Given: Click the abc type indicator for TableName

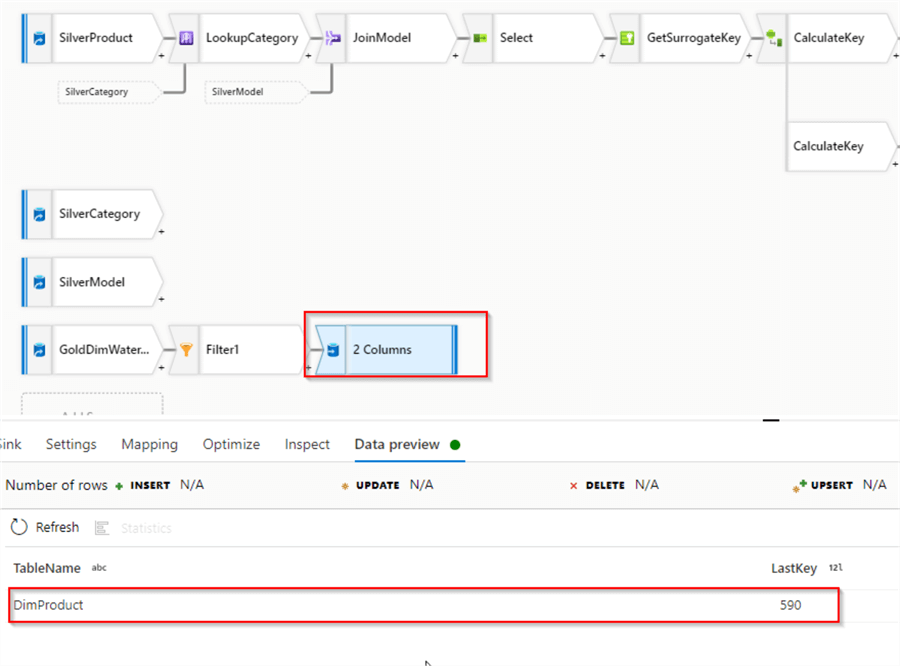Looking at the screenshot, I should coord(99,568).
